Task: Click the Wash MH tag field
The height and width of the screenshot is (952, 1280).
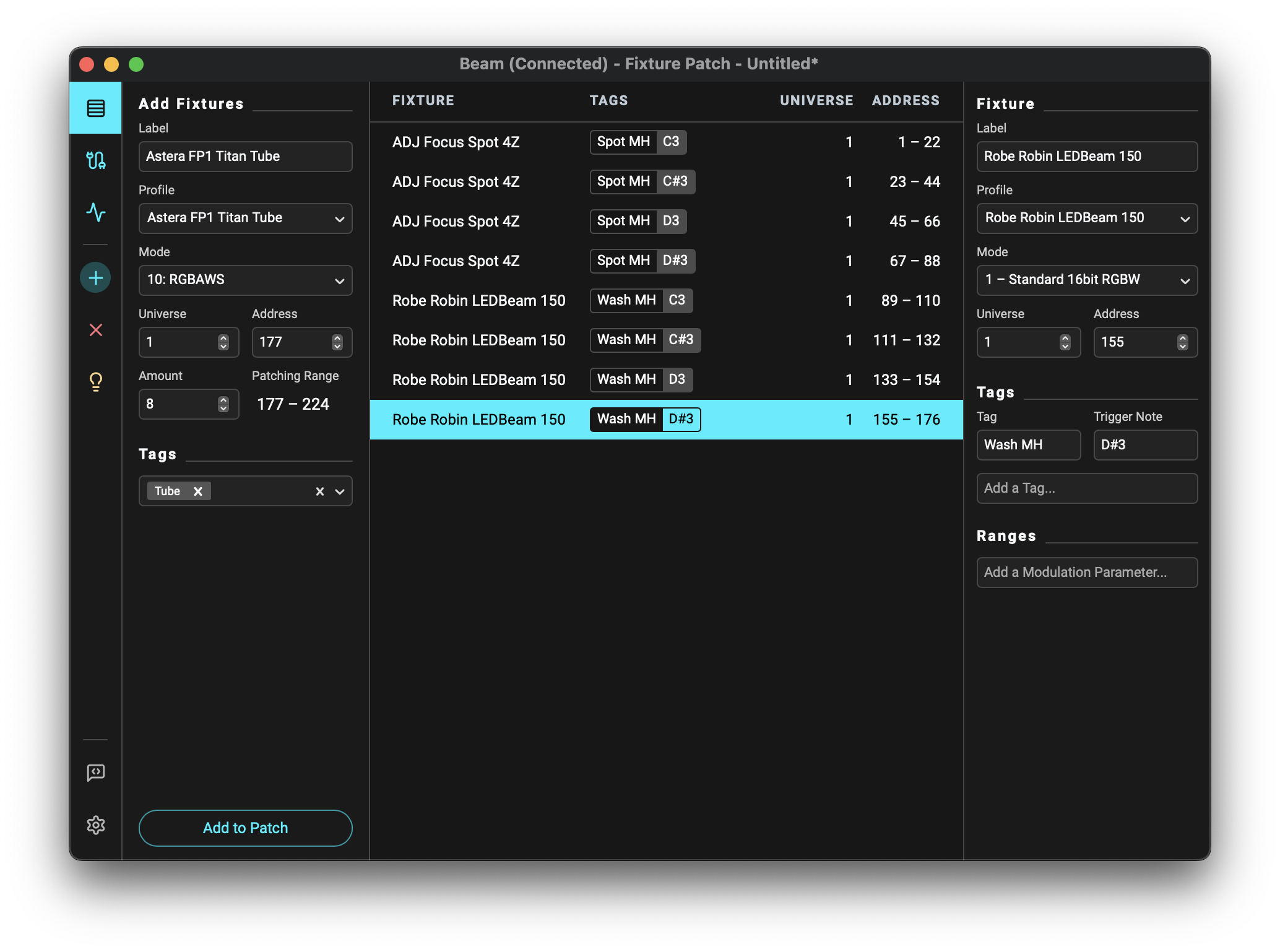Action: click(x=1029, y=445)
